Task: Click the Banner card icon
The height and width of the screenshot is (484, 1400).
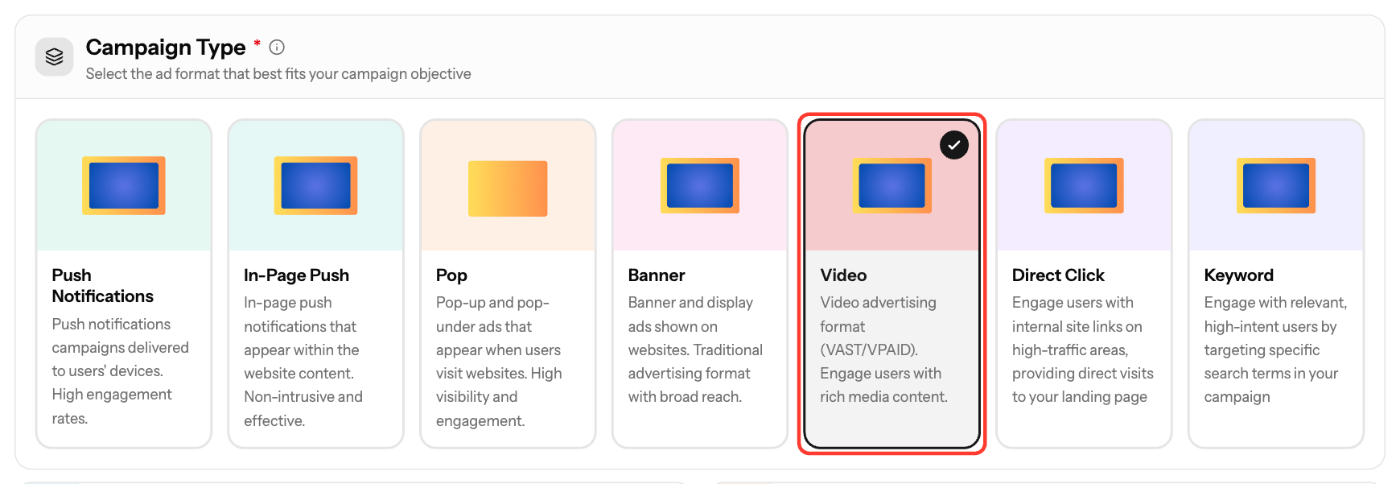Action: (700, 186)
